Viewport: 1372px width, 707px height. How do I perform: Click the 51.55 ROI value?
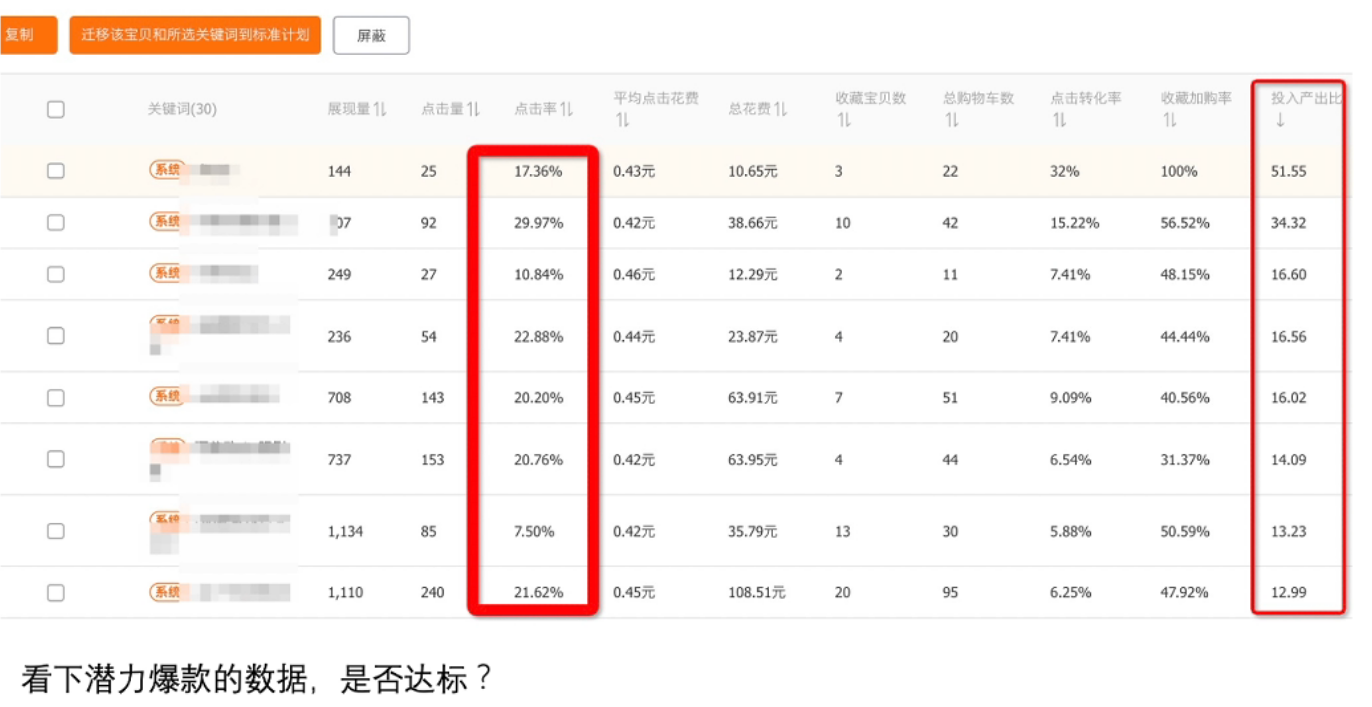pyautogui.click(x=1288, y=171)
